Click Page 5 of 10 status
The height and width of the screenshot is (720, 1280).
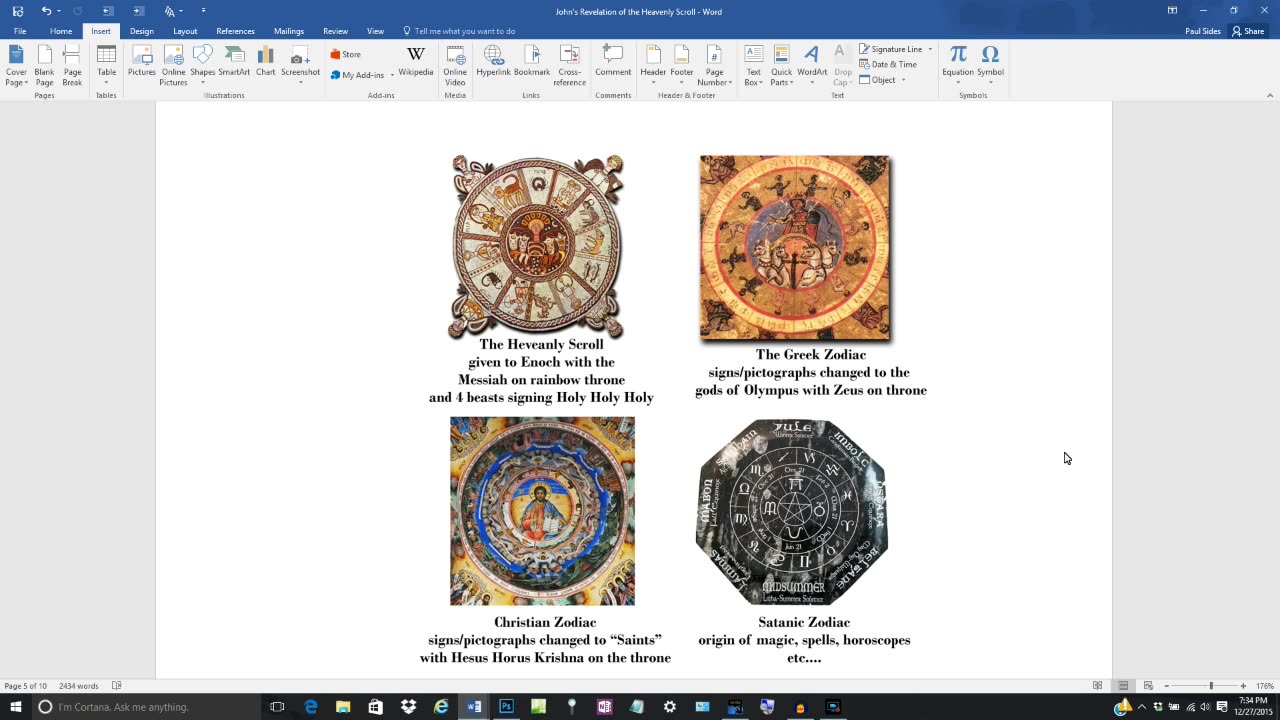[25, 686]
